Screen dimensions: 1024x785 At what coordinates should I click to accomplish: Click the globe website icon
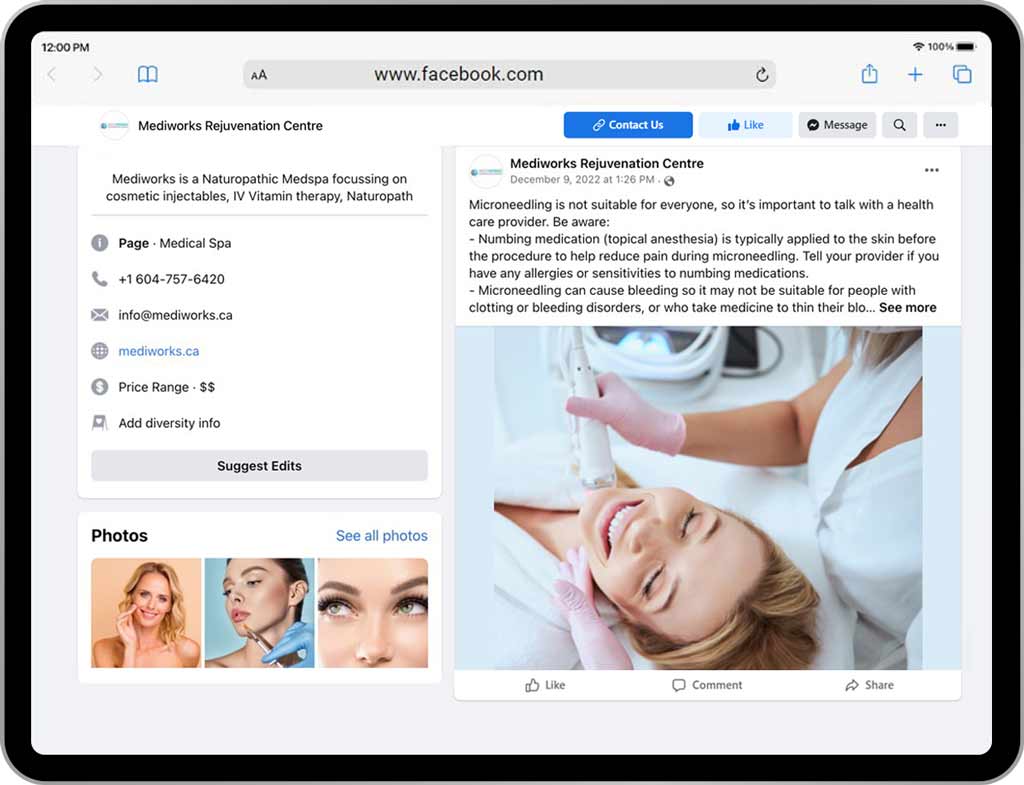coord(99,351)
